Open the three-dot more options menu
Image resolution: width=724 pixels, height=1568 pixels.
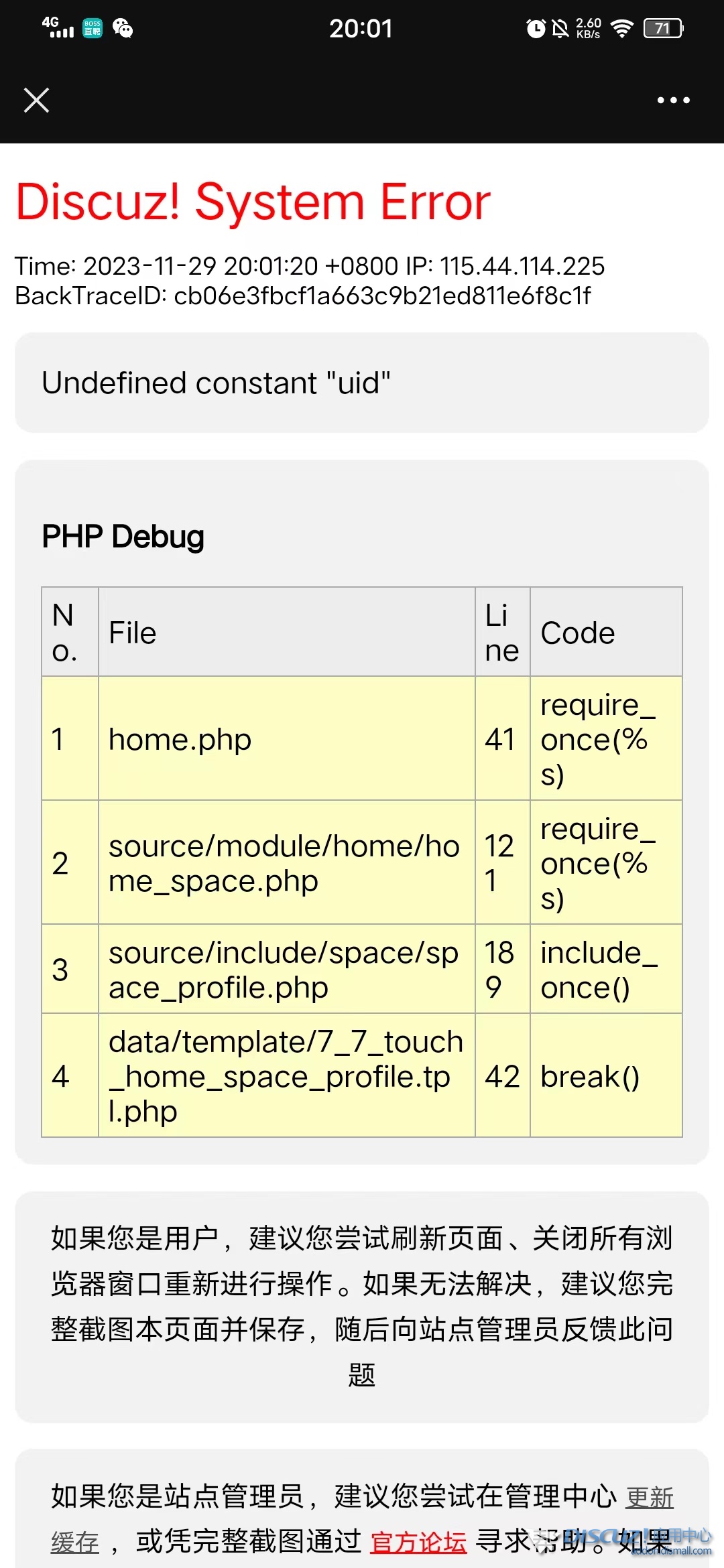point(673,101)
